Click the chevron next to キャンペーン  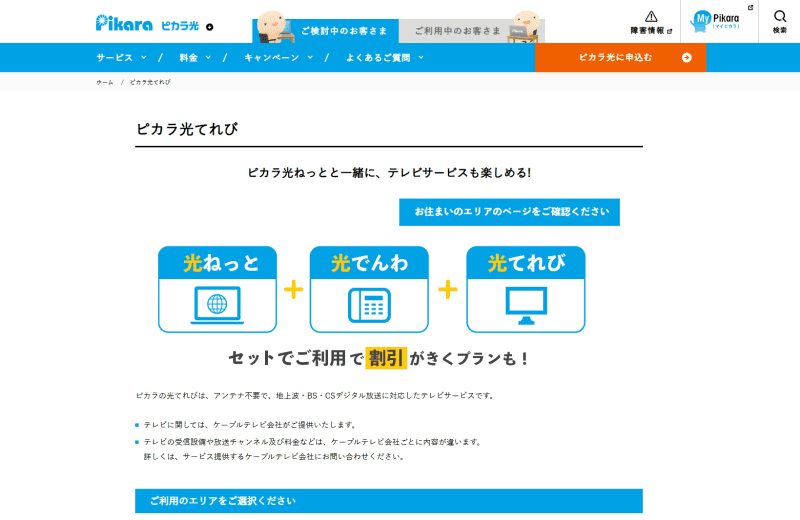310,58
